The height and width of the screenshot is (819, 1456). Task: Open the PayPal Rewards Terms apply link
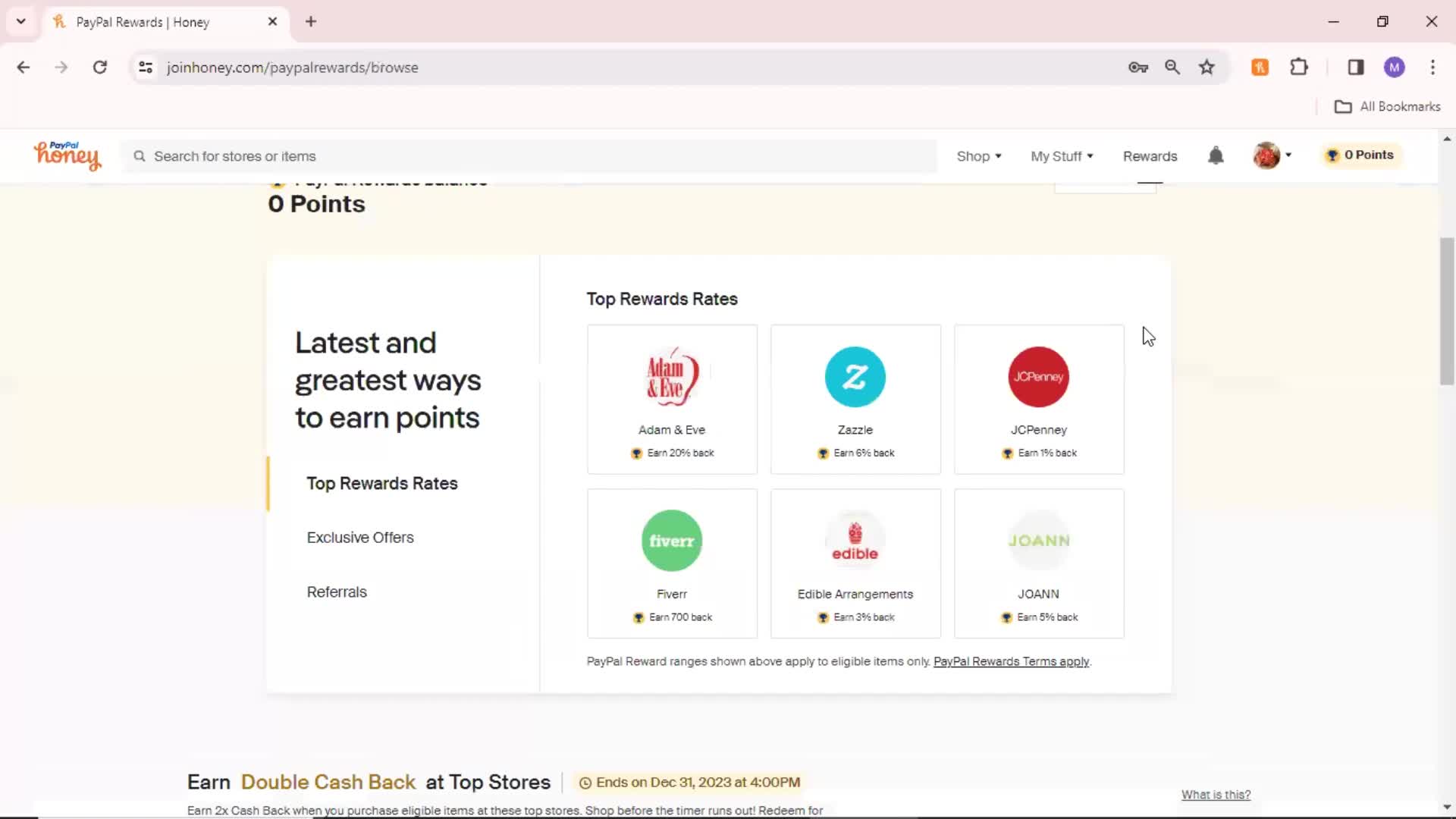pos(1011,662)
